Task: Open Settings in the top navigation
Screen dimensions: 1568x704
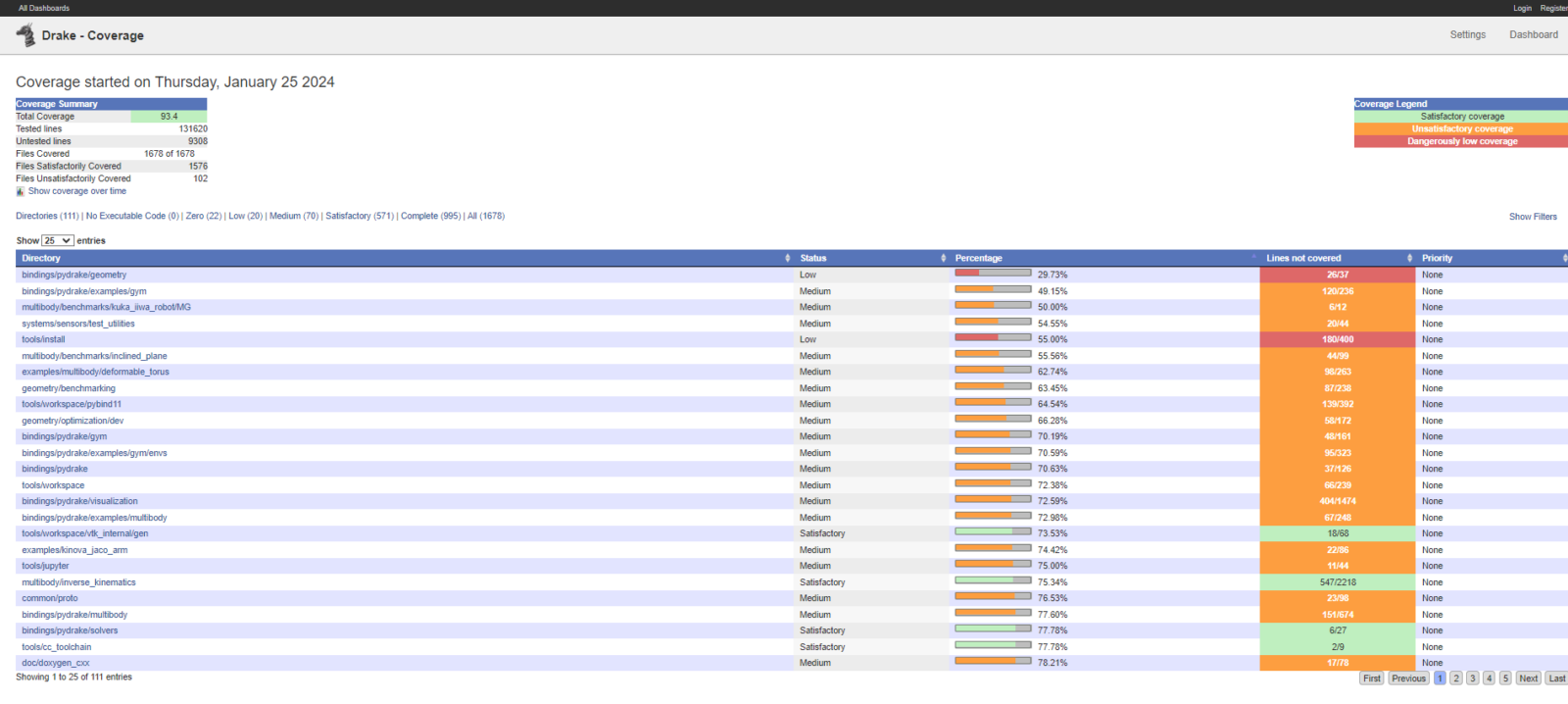Action: pyautogui.click(x=1467, y=34)
